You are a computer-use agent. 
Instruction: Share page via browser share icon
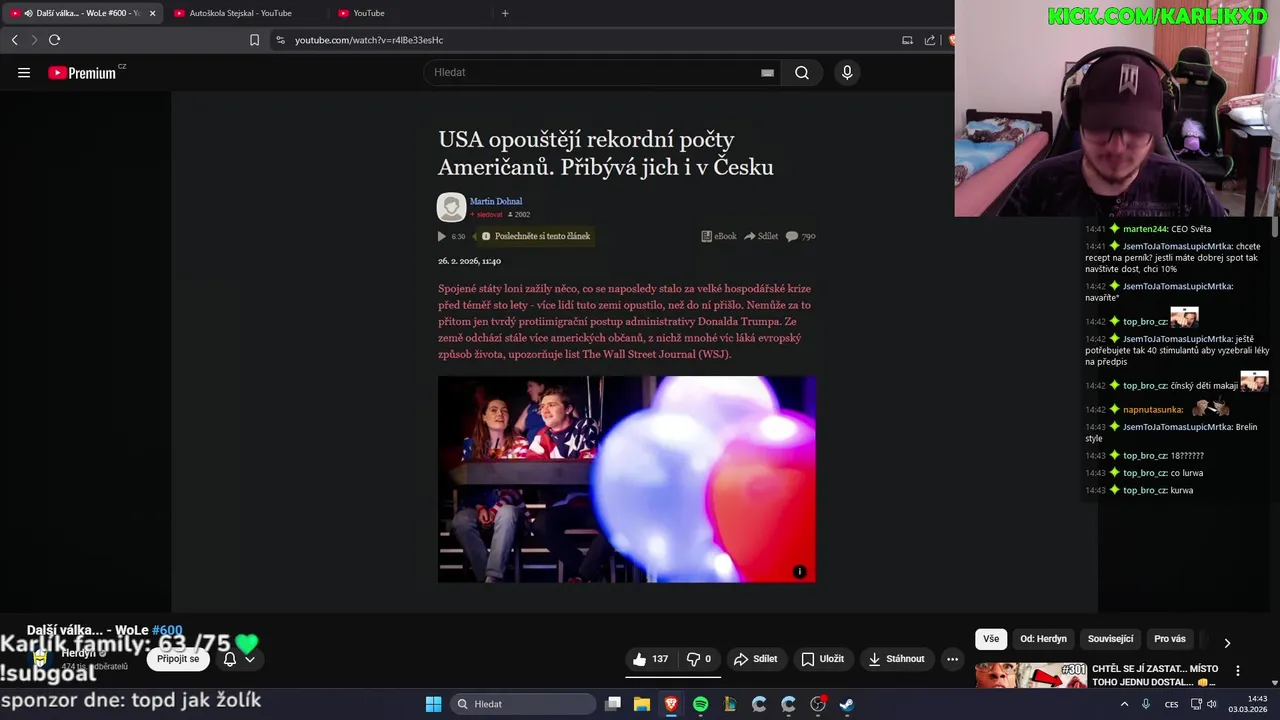930,40
